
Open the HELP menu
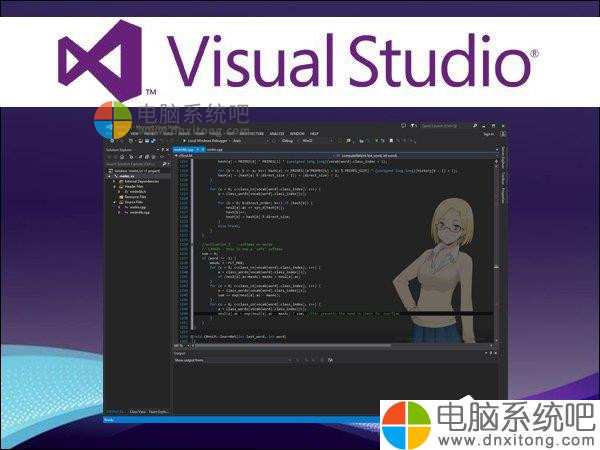tap(314, 134)
